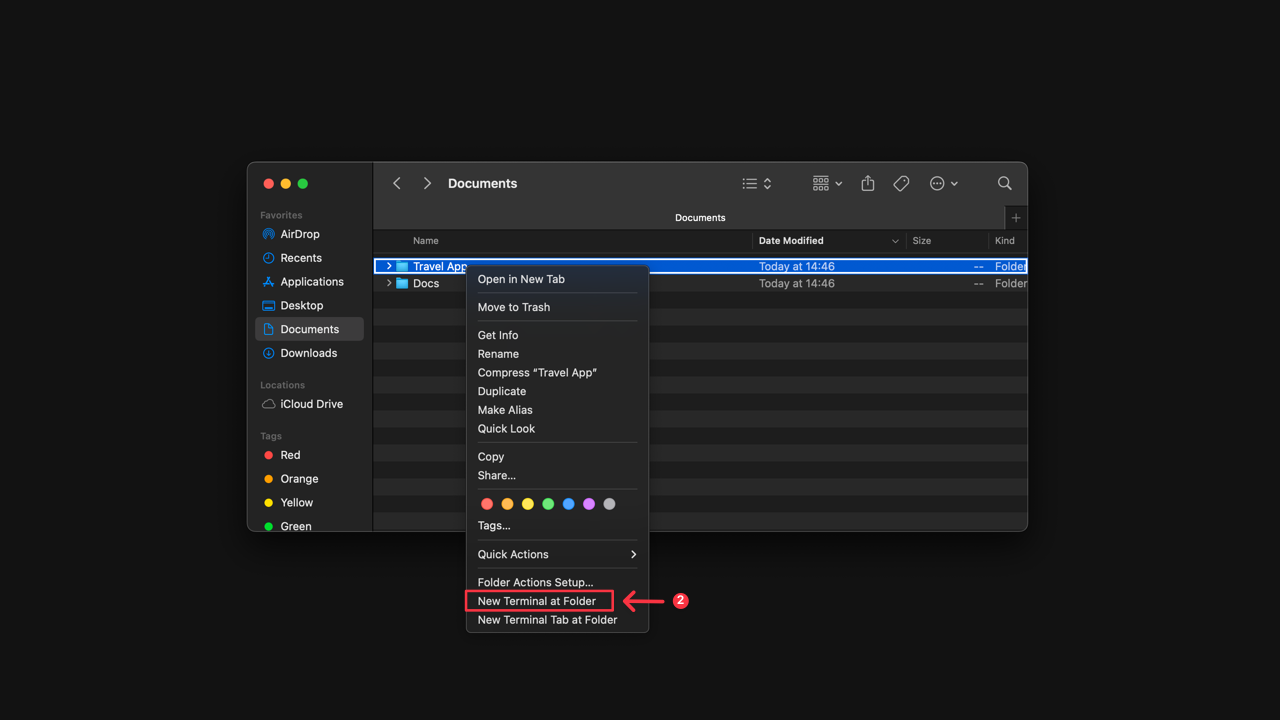The width and height of the screenshot is (1280, 720).
Task: Click the more actions ellipsis icon
Action: [x=938, y=183]
